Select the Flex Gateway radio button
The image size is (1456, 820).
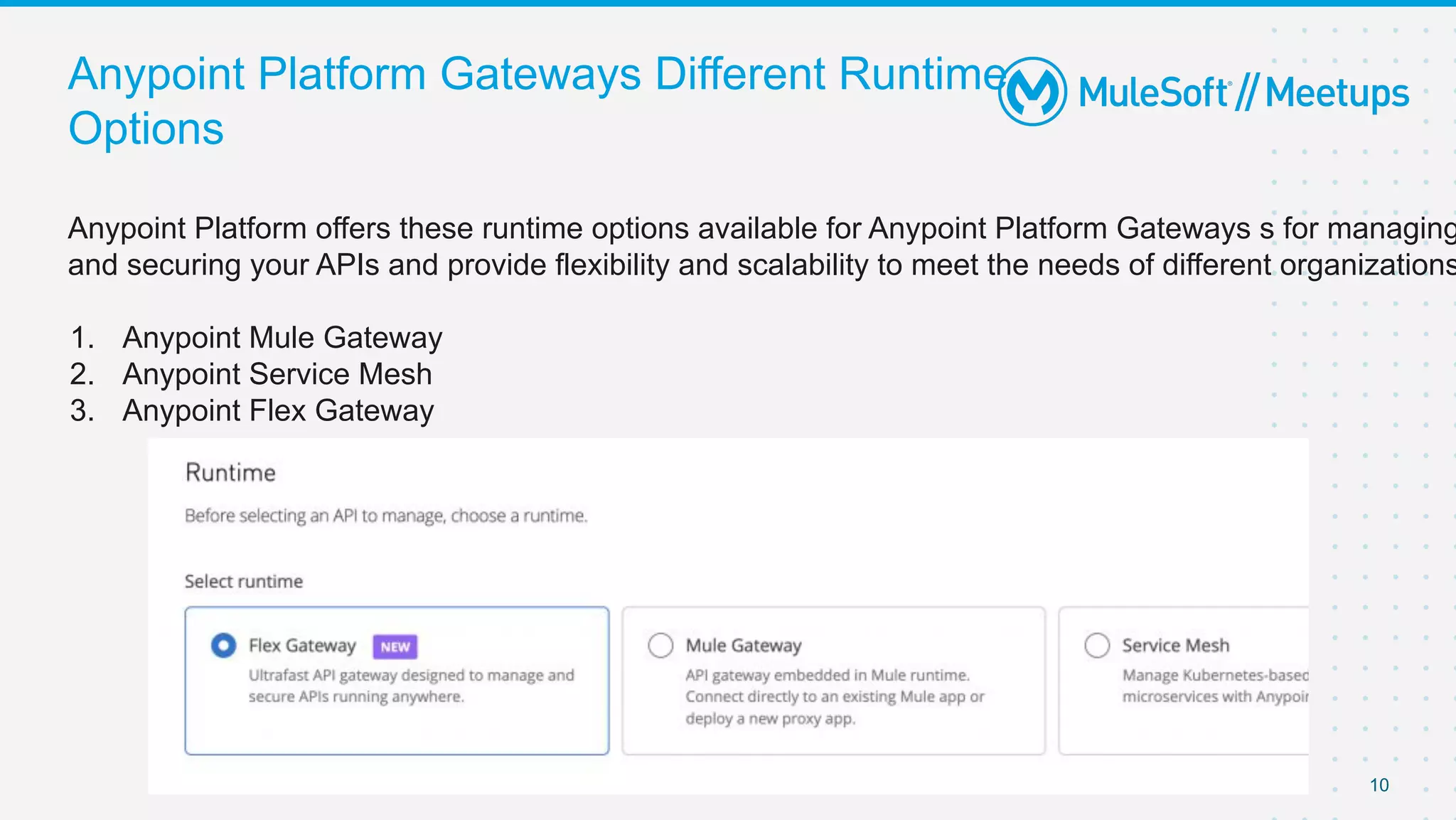click(223, 645)
